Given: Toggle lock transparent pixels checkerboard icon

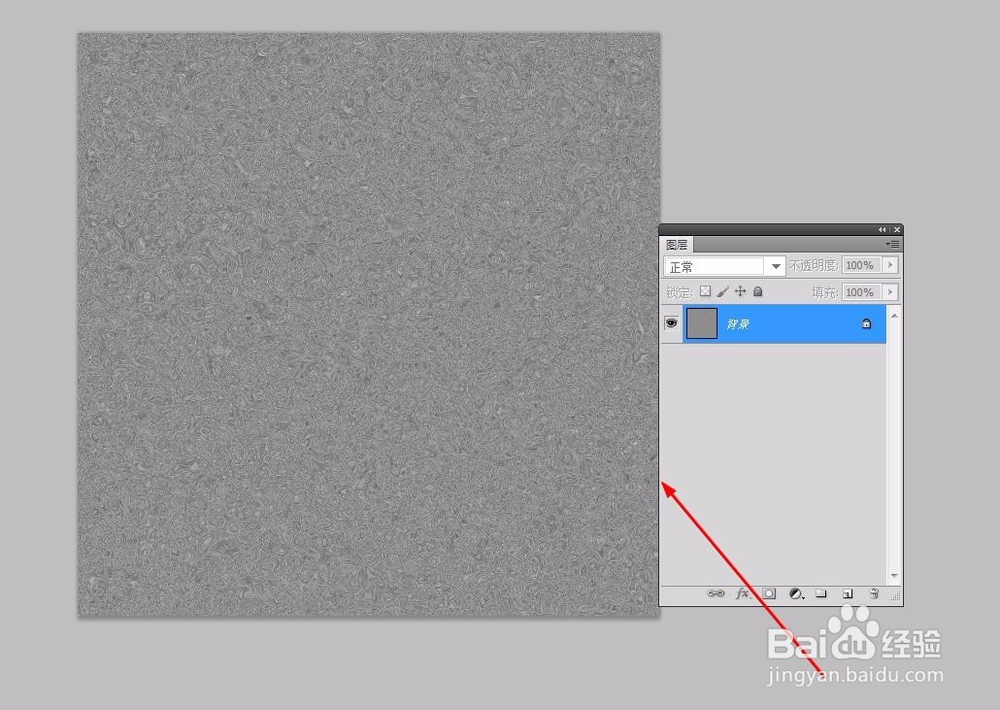Looking at the screenshot, I should pyautogui.click(x=705, y=292).
